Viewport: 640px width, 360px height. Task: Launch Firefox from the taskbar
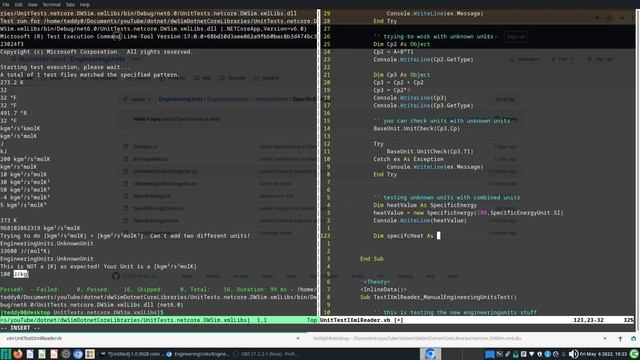18,354
